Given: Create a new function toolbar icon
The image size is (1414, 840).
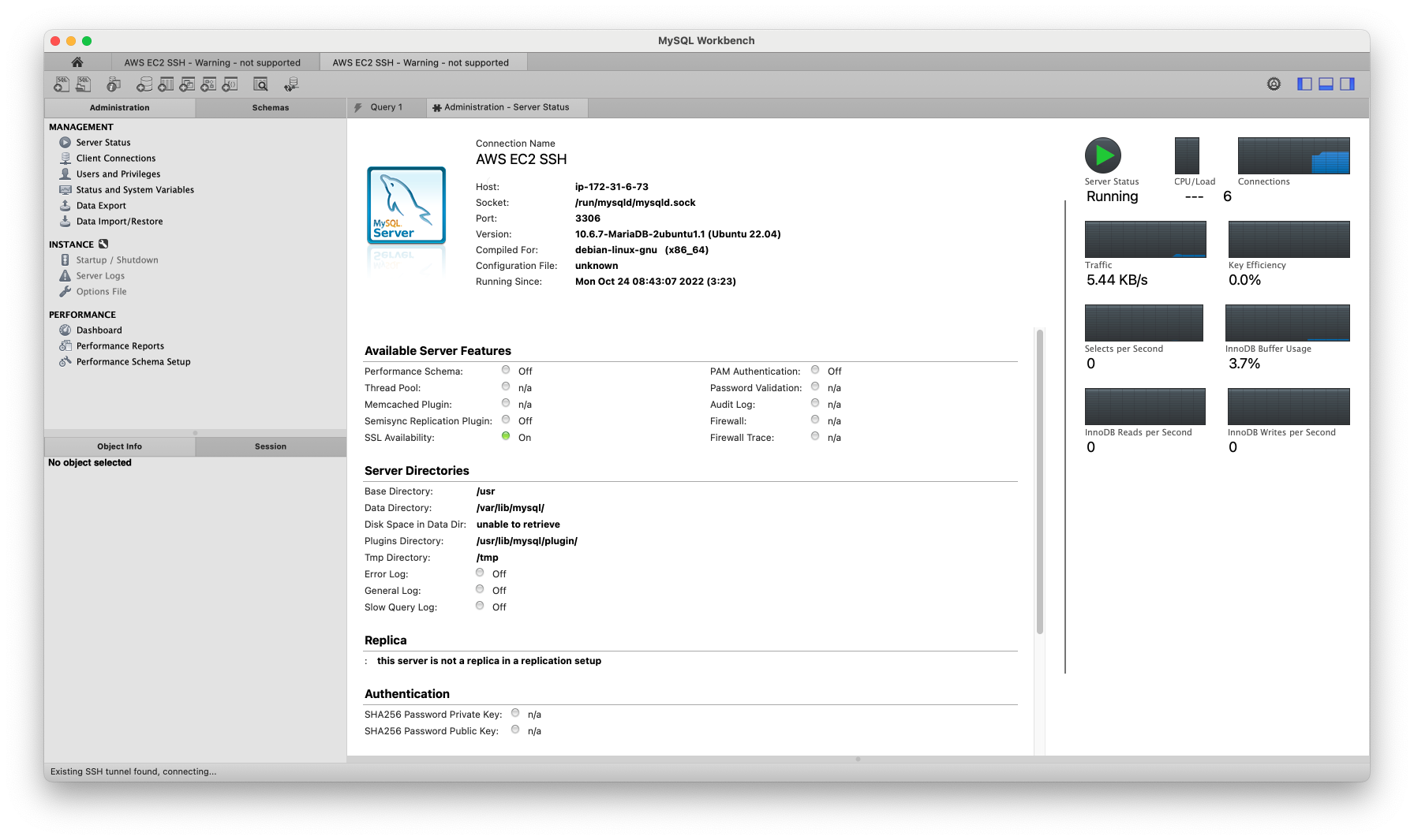Looking at the screenshot, I should [x=230, y=84].
